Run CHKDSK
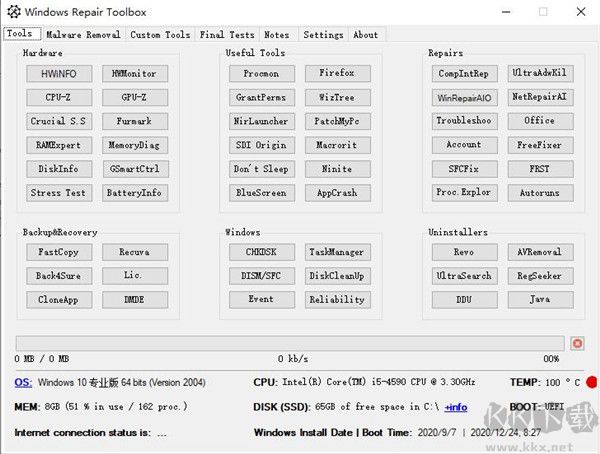Screen dimensions: 600x454 pos(262,252)
